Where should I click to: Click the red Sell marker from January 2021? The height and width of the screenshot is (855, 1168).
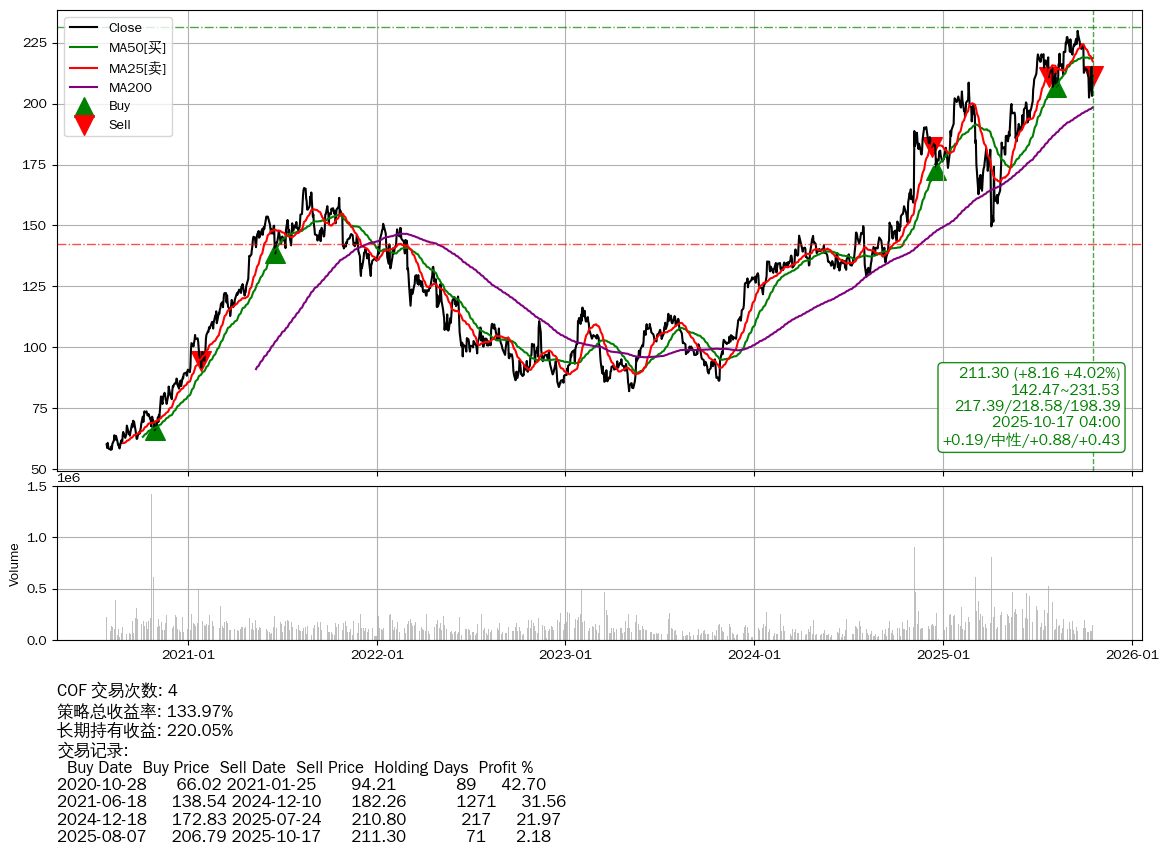coord(201,361)
